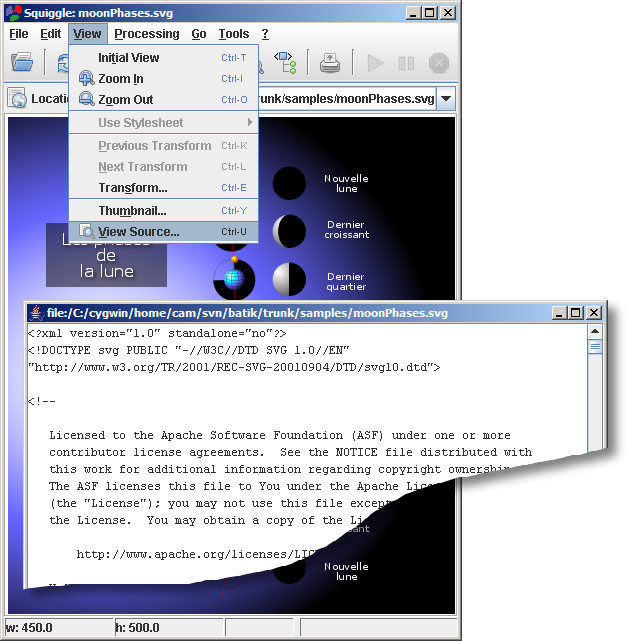The width and height of the screenshot is (627, 641).
Task: Open the Processing menu
Action: click(146, 34)
